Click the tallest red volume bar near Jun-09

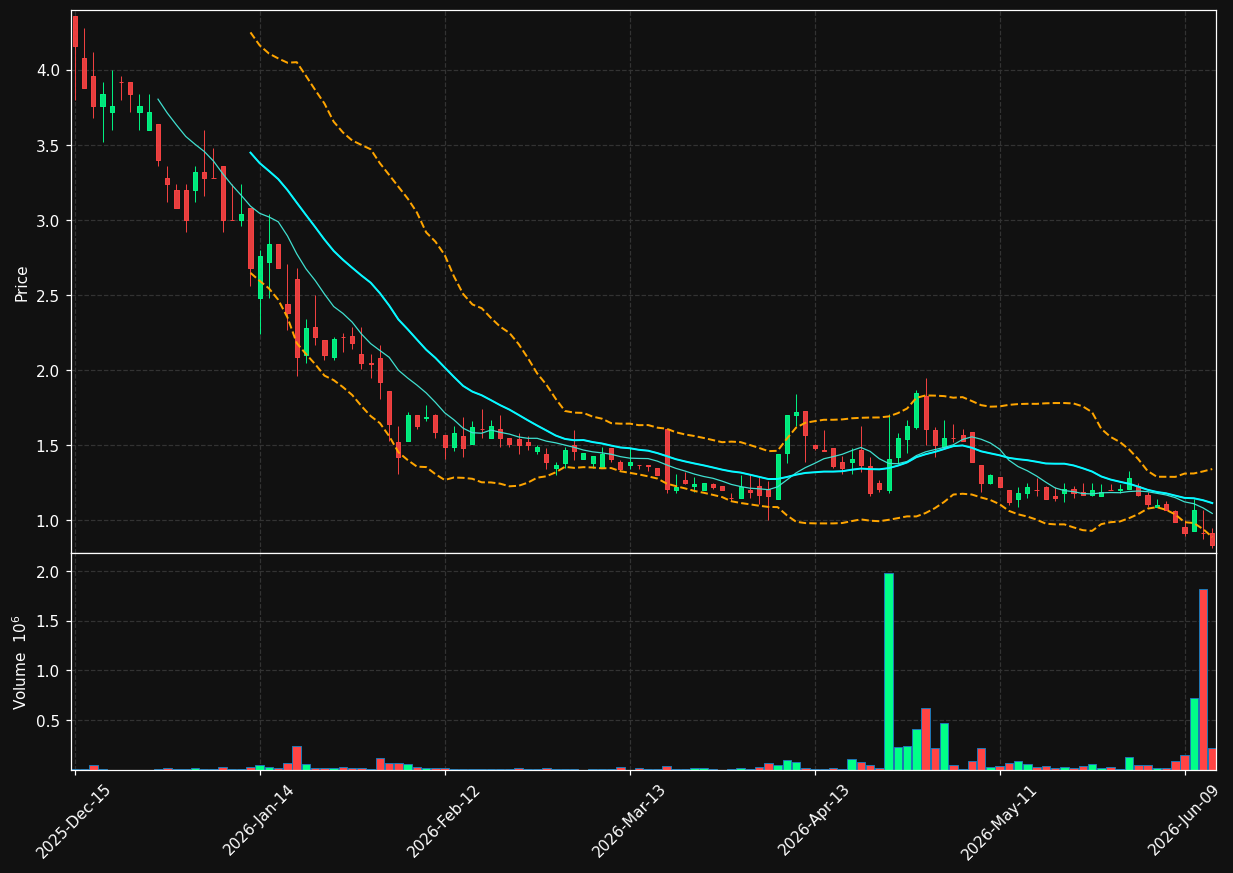(1203, 679)
